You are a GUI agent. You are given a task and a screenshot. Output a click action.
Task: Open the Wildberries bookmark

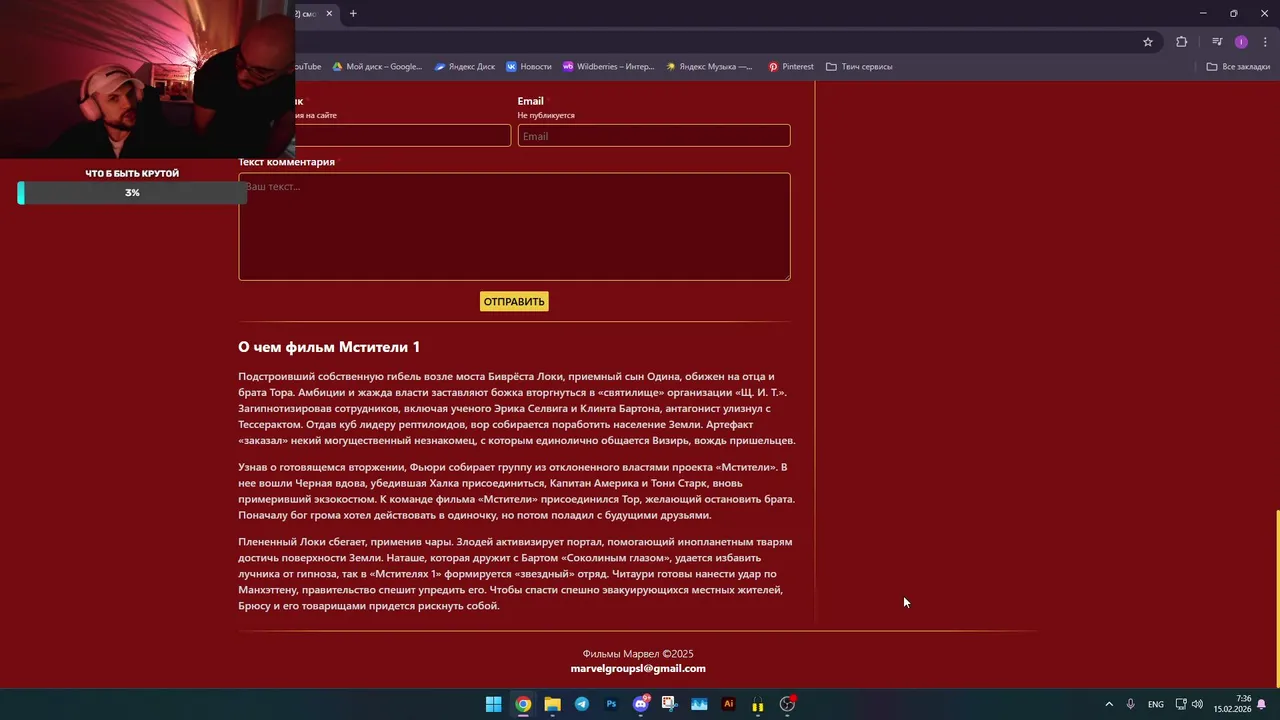[x=608, y=67]
